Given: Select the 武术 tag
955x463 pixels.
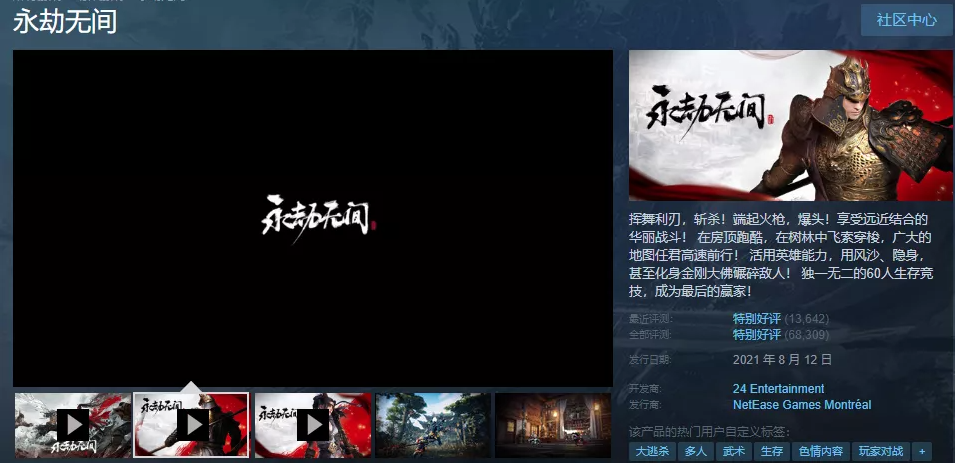Looking at the screenshot, I should tap(733, 451).
